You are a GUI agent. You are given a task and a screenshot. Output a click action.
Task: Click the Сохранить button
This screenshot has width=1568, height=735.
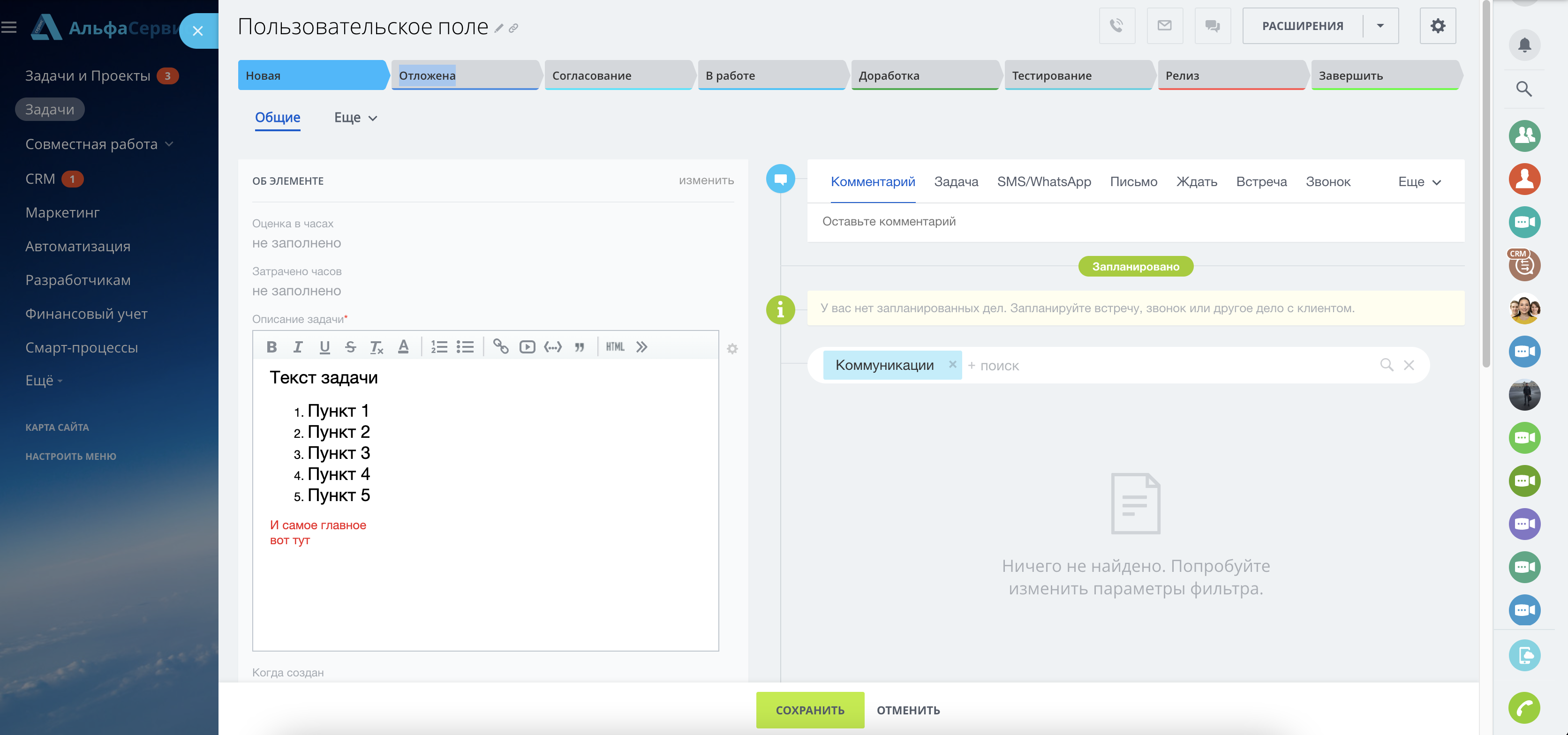[x=810, y=709]
